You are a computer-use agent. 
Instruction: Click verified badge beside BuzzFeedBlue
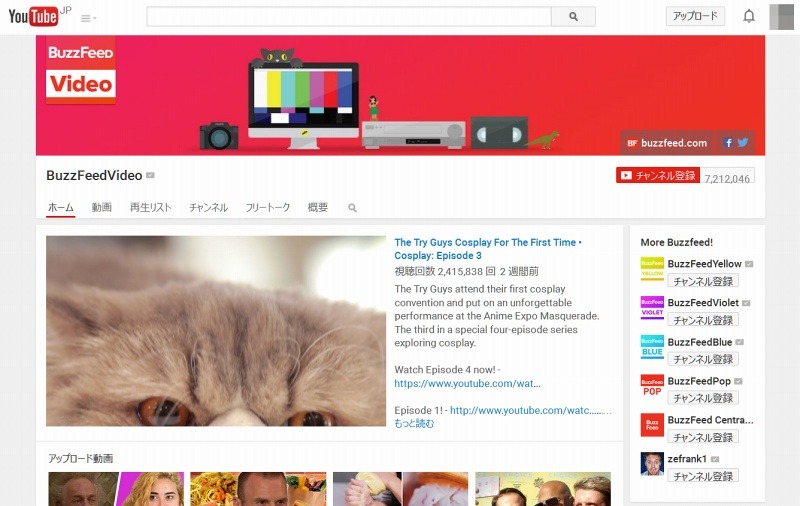click(x=740, y=342)
